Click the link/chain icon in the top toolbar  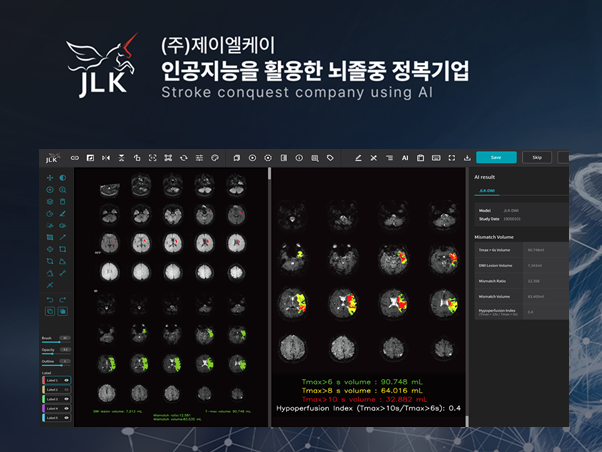click(73, 158)
